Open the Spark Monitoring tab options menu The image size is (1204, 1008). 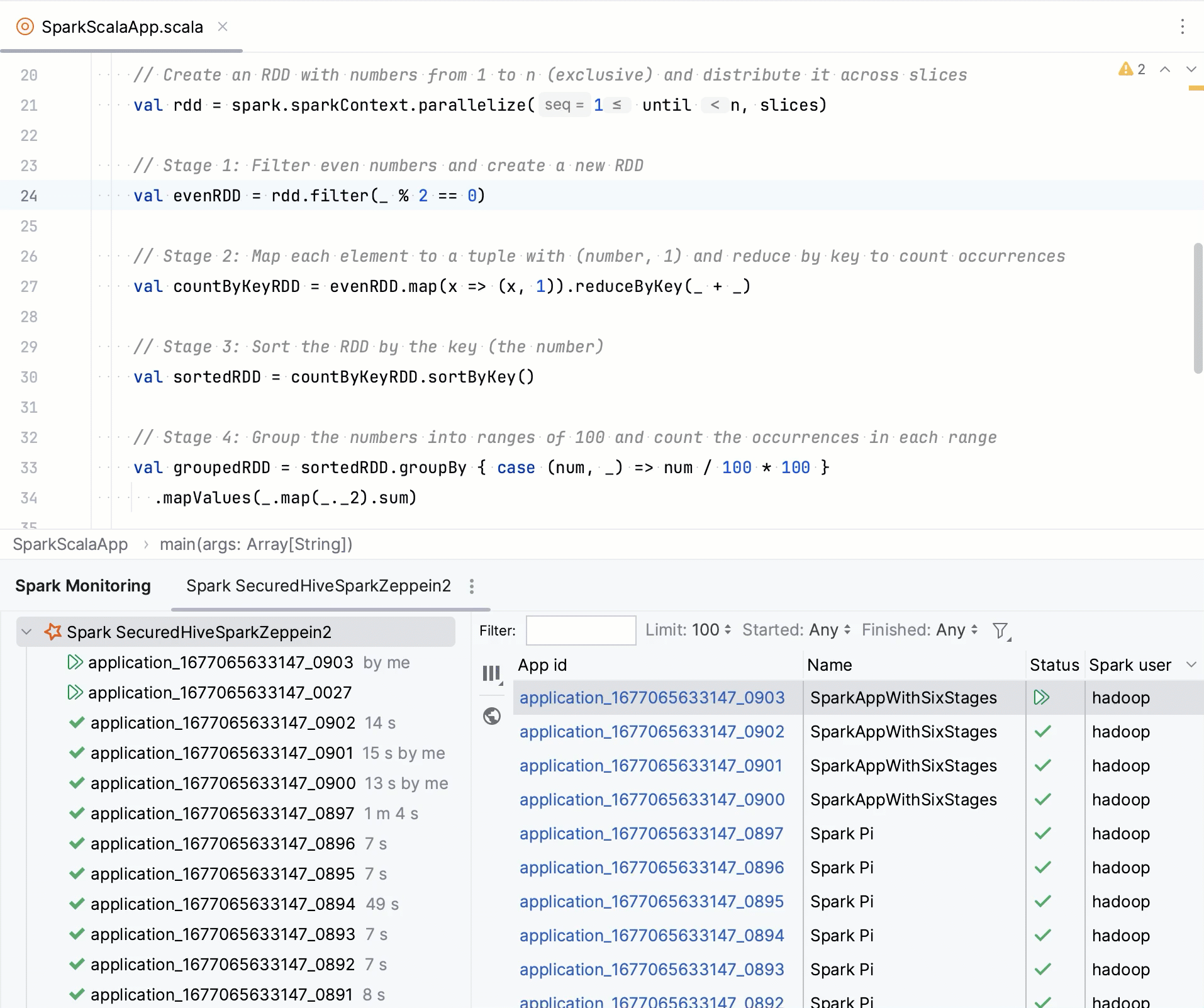[472, 586]
